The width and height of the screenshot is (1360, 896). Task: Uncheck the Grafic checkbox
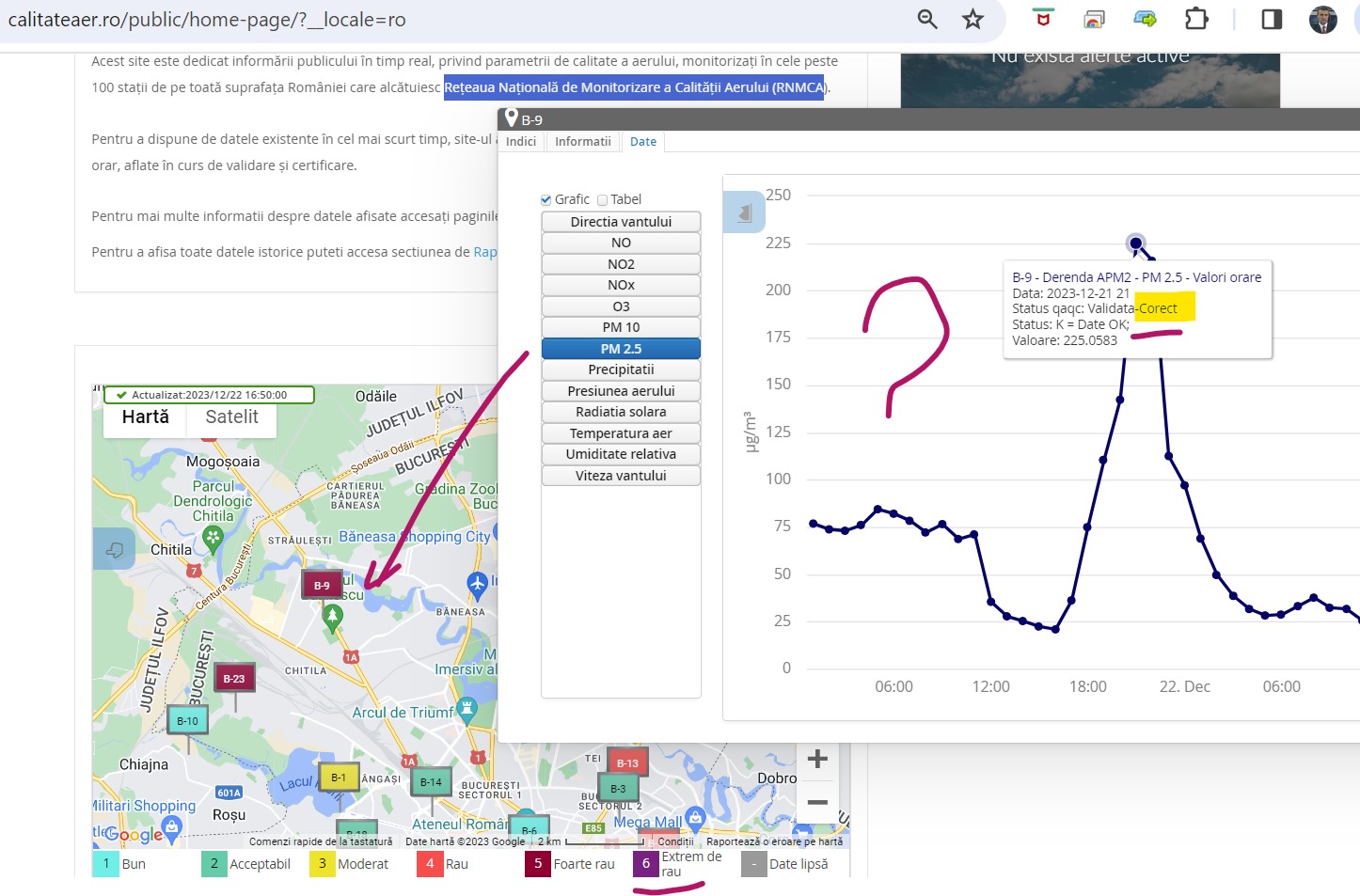tap(546, 200)
